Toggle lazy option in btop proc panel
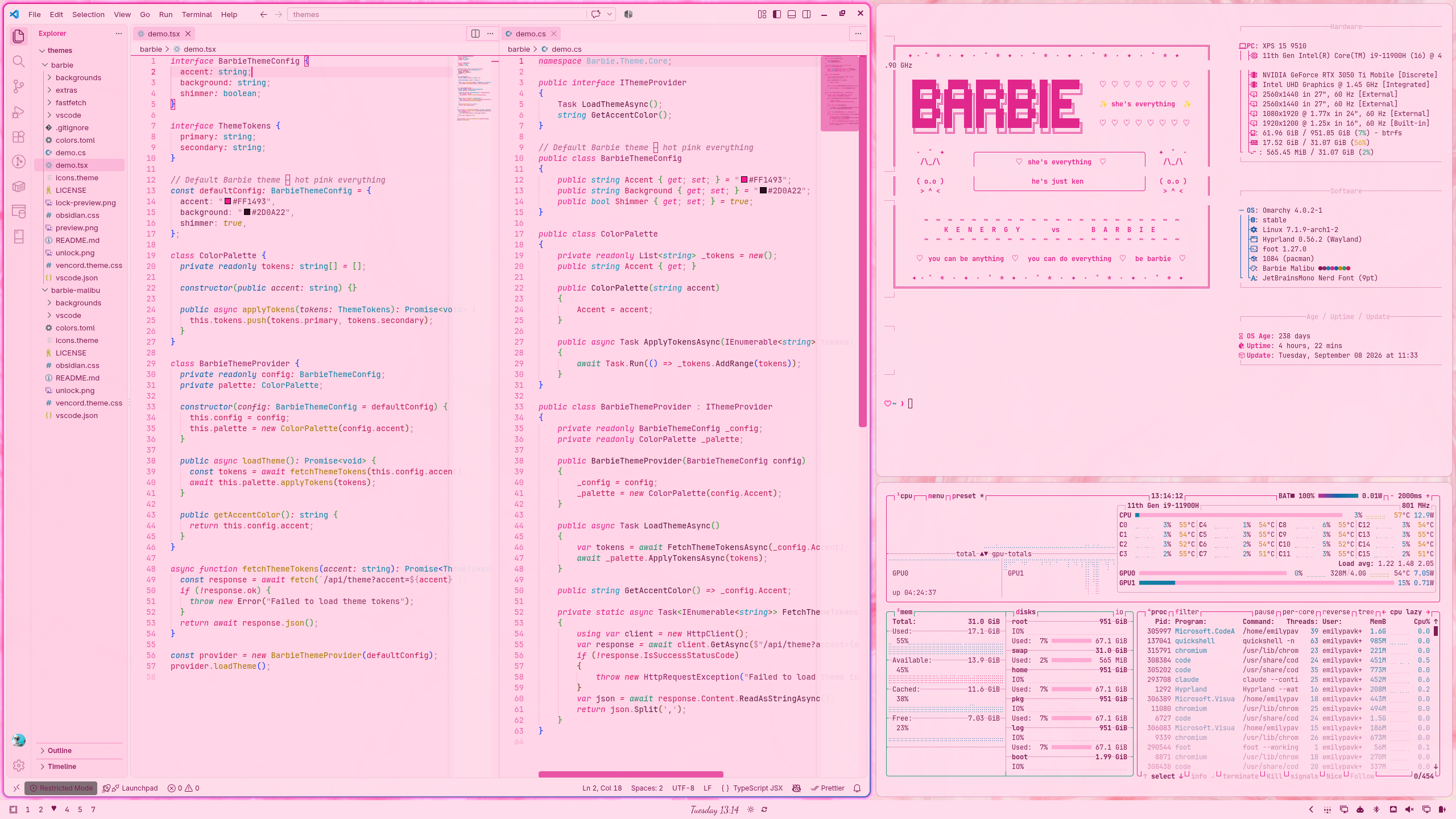1456x819 pixels. [x=1413, y=612]
